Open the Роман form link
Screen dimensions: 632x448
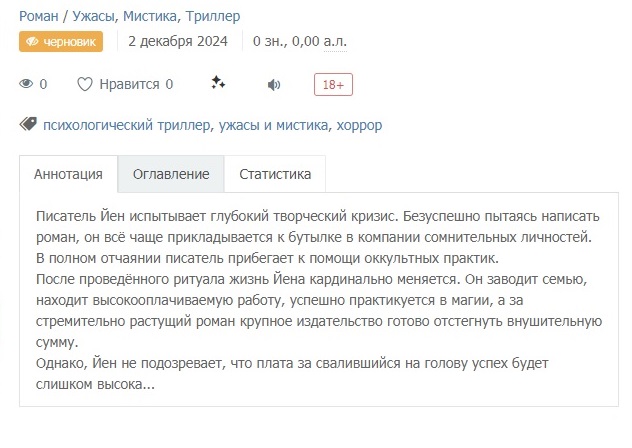coord(39,16)
